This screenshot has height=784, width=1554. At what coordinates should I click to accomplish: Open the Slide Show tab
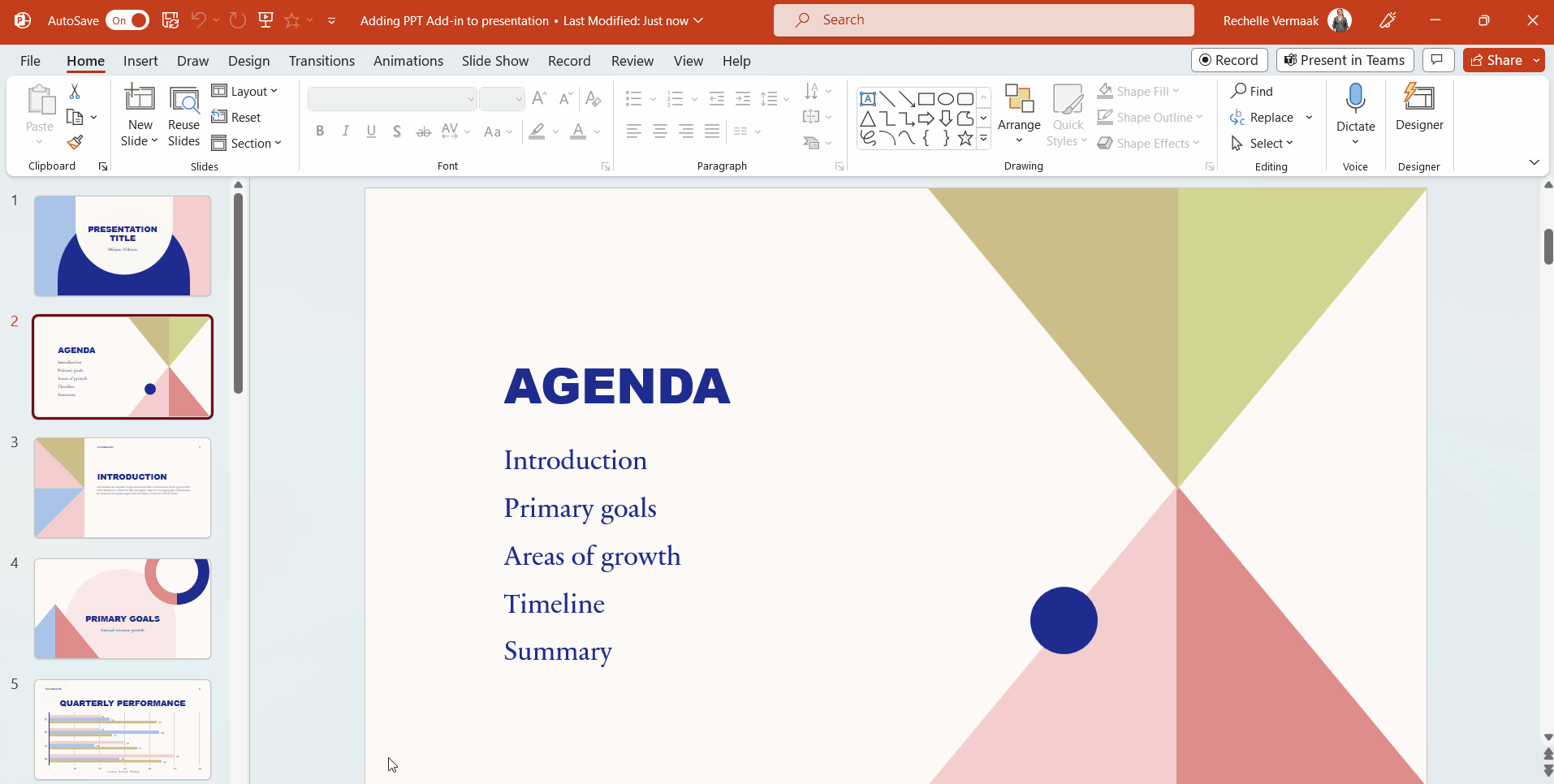(x=494, y=61)
